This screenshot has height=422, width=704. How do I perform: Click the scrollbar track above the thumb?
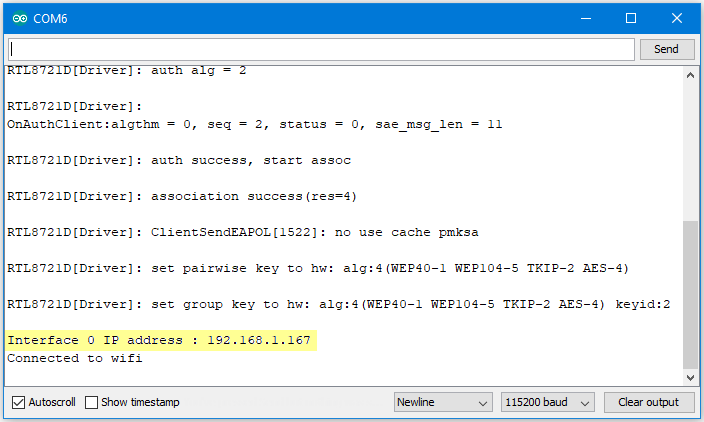(690, 152)
